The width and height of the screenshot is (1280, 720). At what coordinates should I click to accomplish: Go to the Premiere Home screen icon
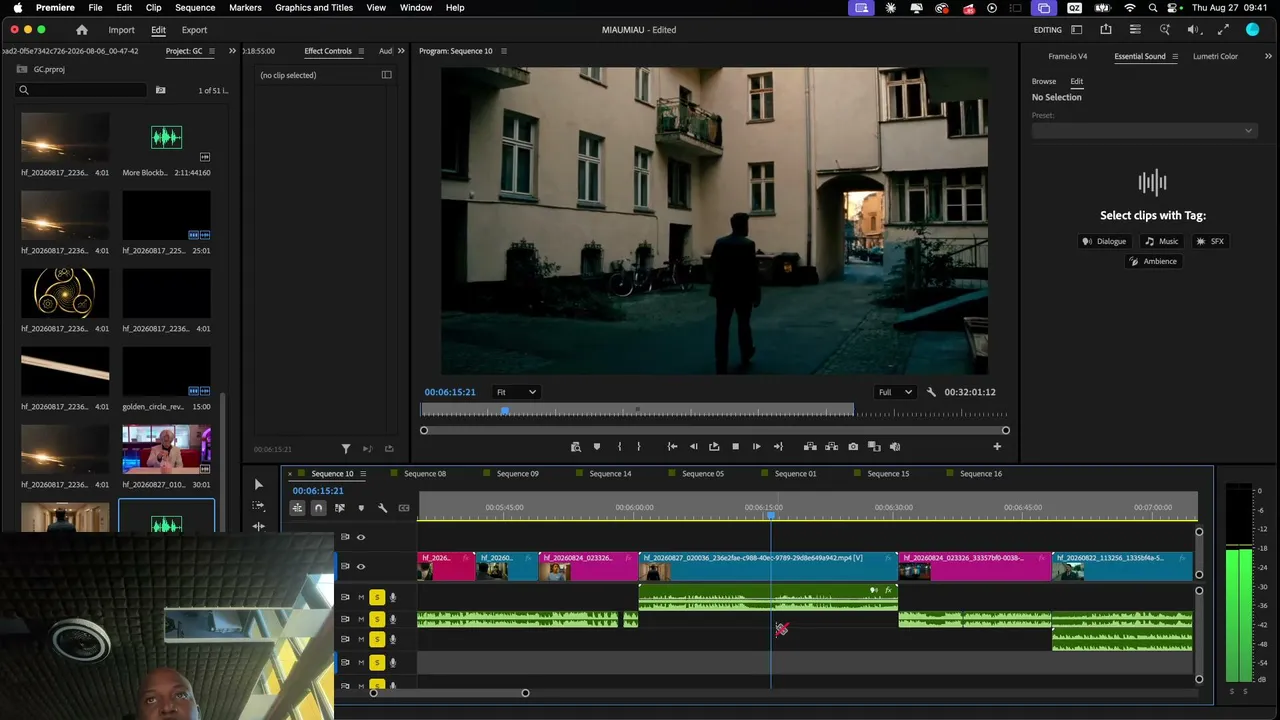pyautogui.click(x=82, y=30)
